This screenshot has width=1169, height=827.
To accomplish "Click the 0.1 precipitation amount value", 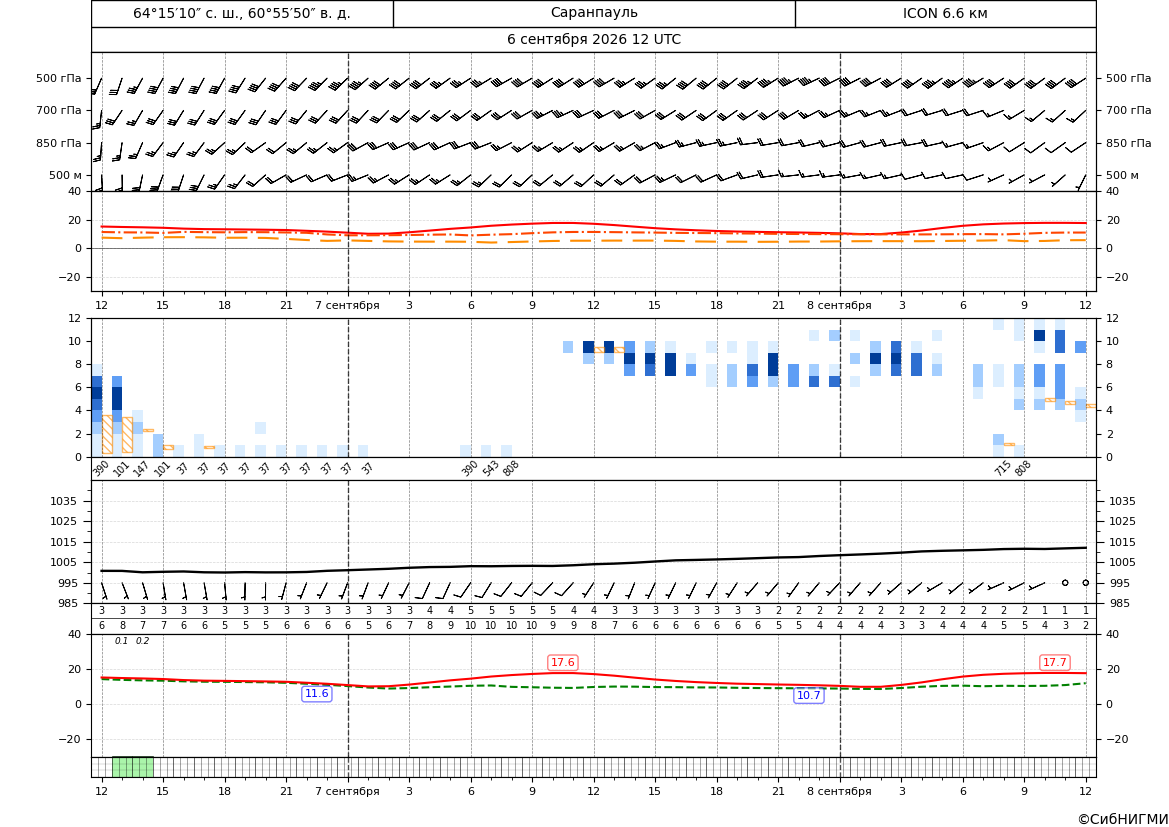I will coord(121,641).
